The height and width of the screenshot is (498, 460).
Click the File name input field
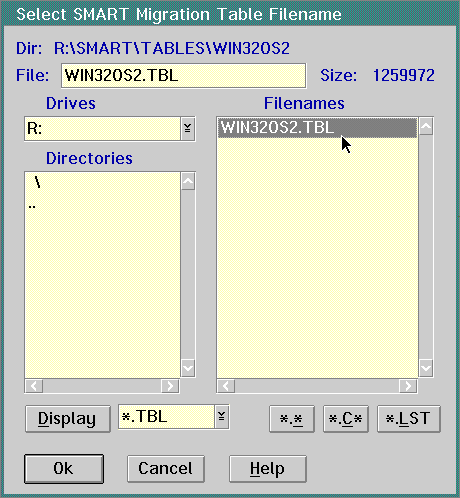point(183,76)
